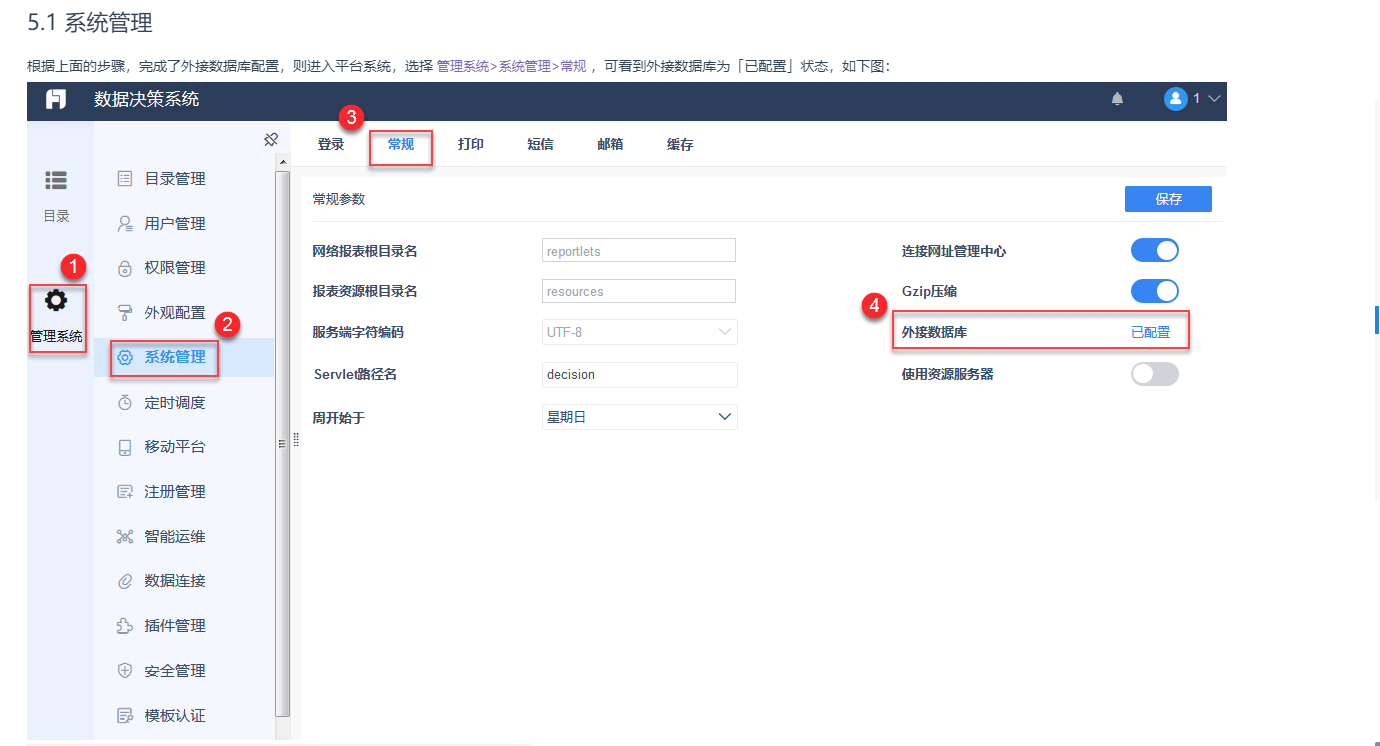The width and height of the screenshot is (1380, 746).
Task: Click the 网络报表根目录名 label
Action: (x=365, y=251)
